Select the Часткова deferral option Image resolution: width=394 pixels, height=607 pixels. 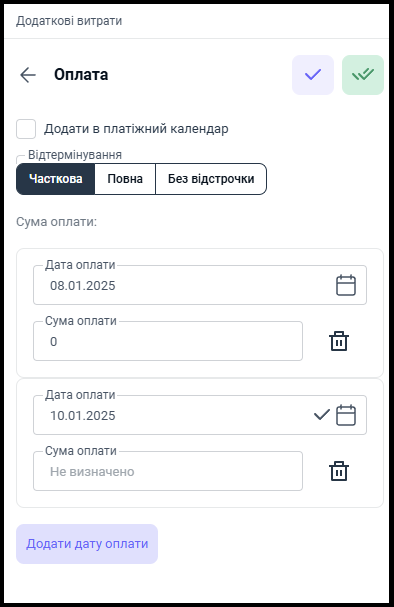point(56,179)
